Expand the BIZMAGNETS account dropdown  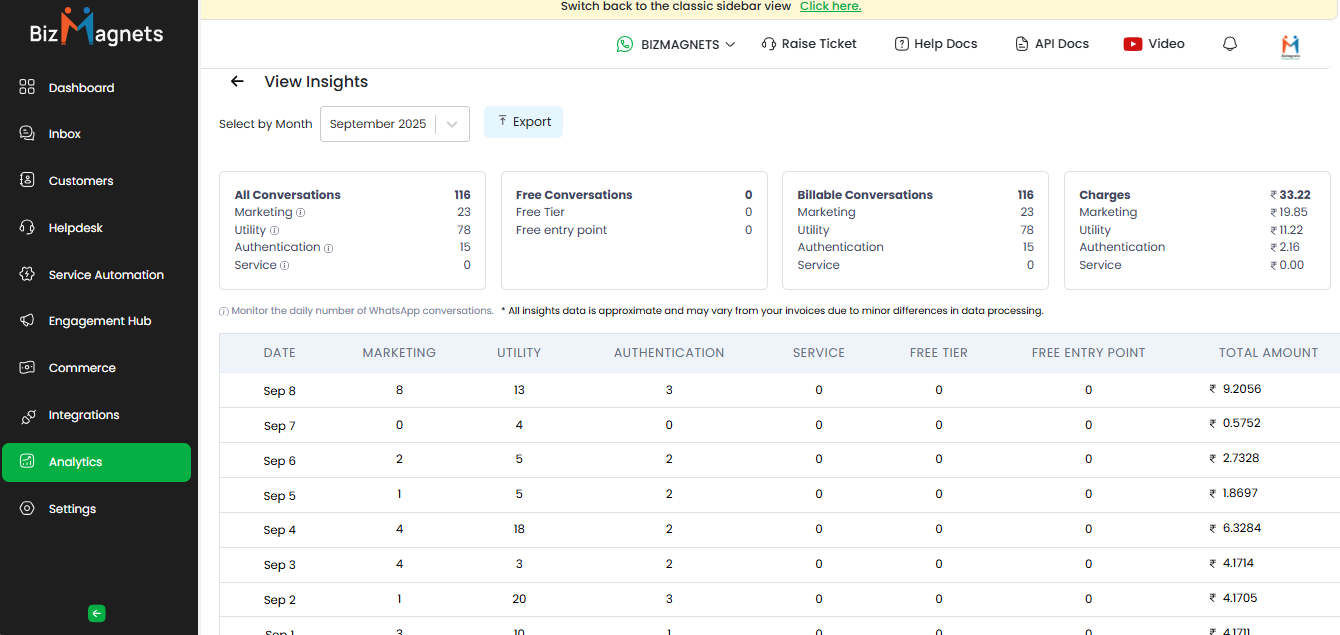pos(677,44)
